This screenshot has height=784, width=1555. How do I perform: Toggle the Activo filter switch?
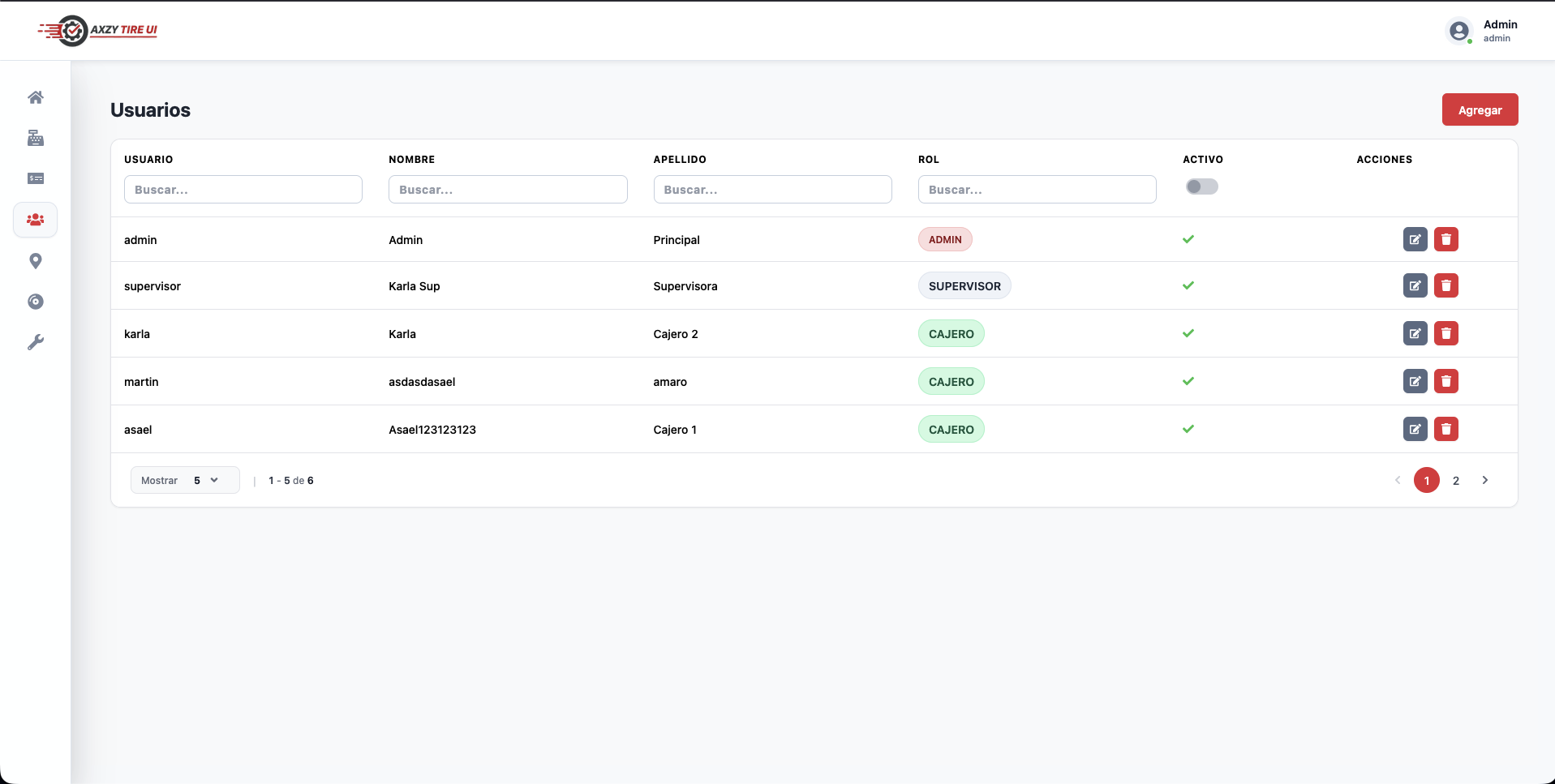[x=1201, y=186]
